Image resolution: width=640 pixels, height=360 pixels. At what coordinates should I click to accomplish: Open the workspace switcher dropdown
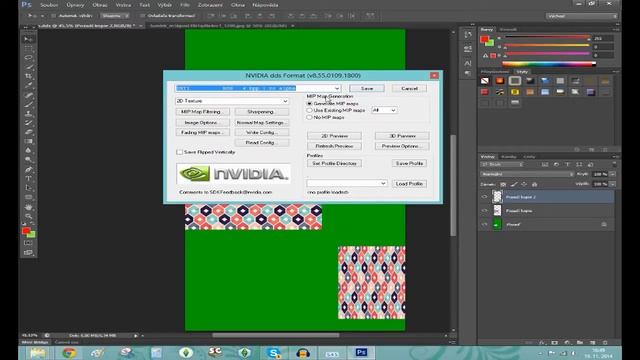(x=581, y=16)
